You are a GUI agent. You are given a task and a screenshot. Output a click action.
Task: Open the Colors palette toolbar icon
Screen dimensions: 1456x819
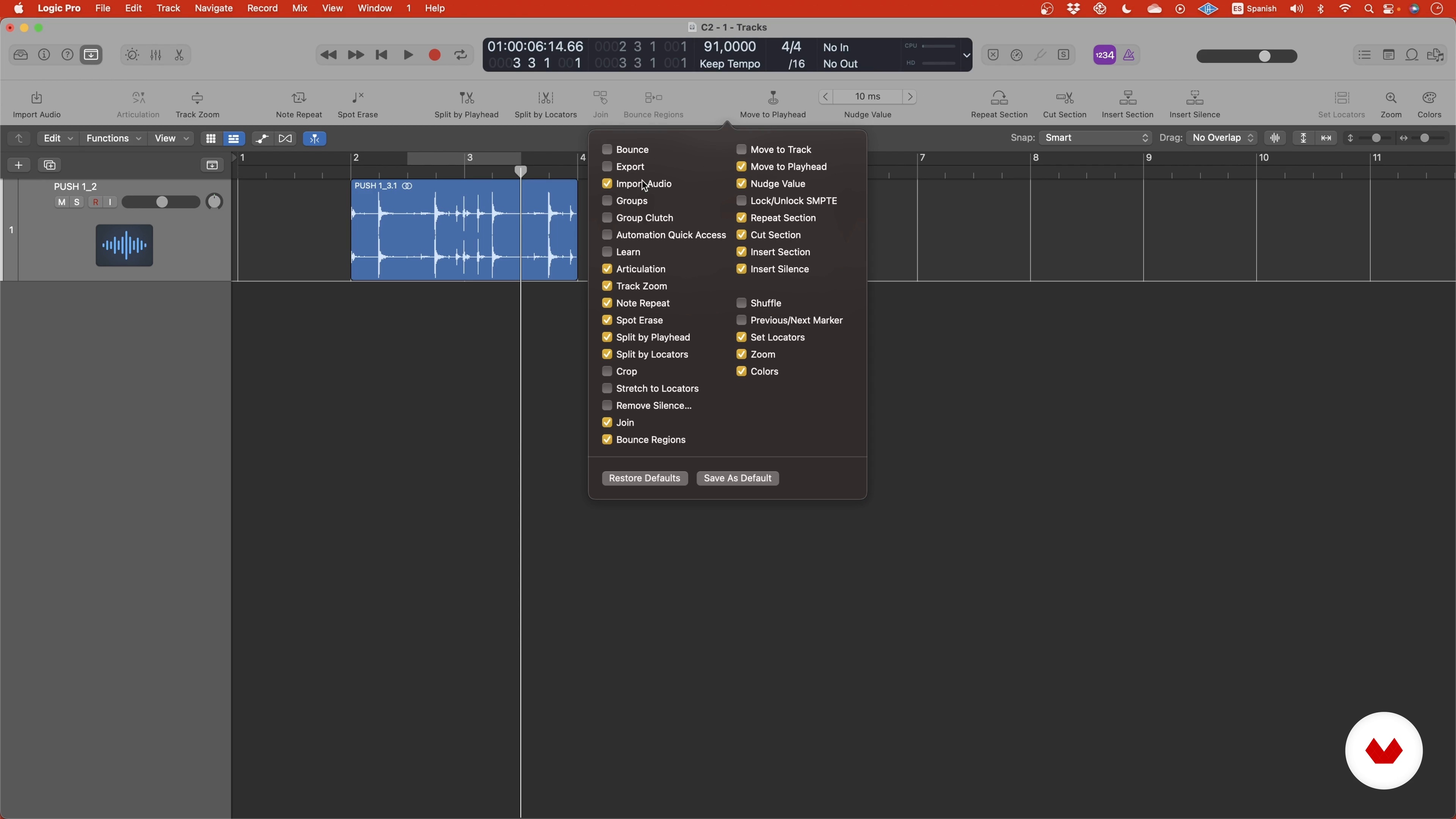coord(1429,98)
